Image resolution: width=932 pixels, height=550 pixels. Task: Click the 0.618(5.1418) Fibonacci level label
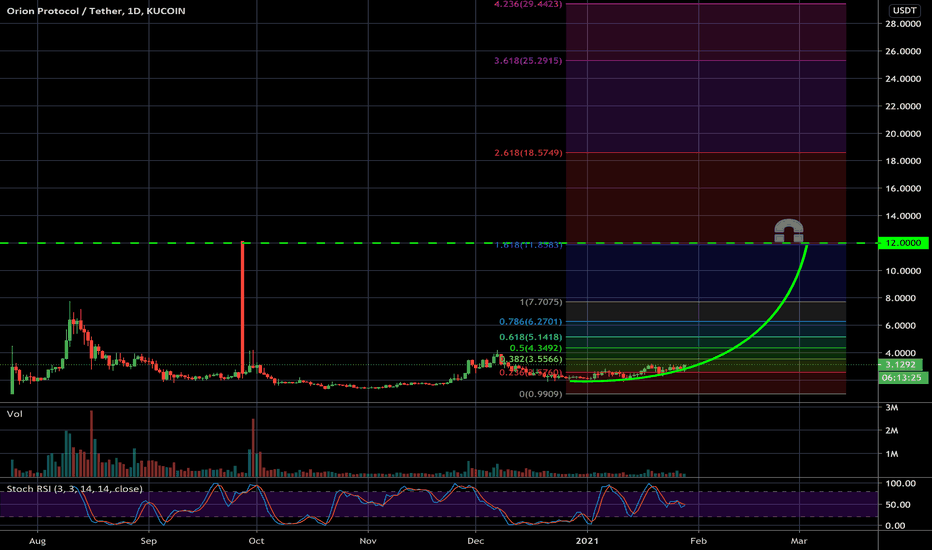[530, 337]
